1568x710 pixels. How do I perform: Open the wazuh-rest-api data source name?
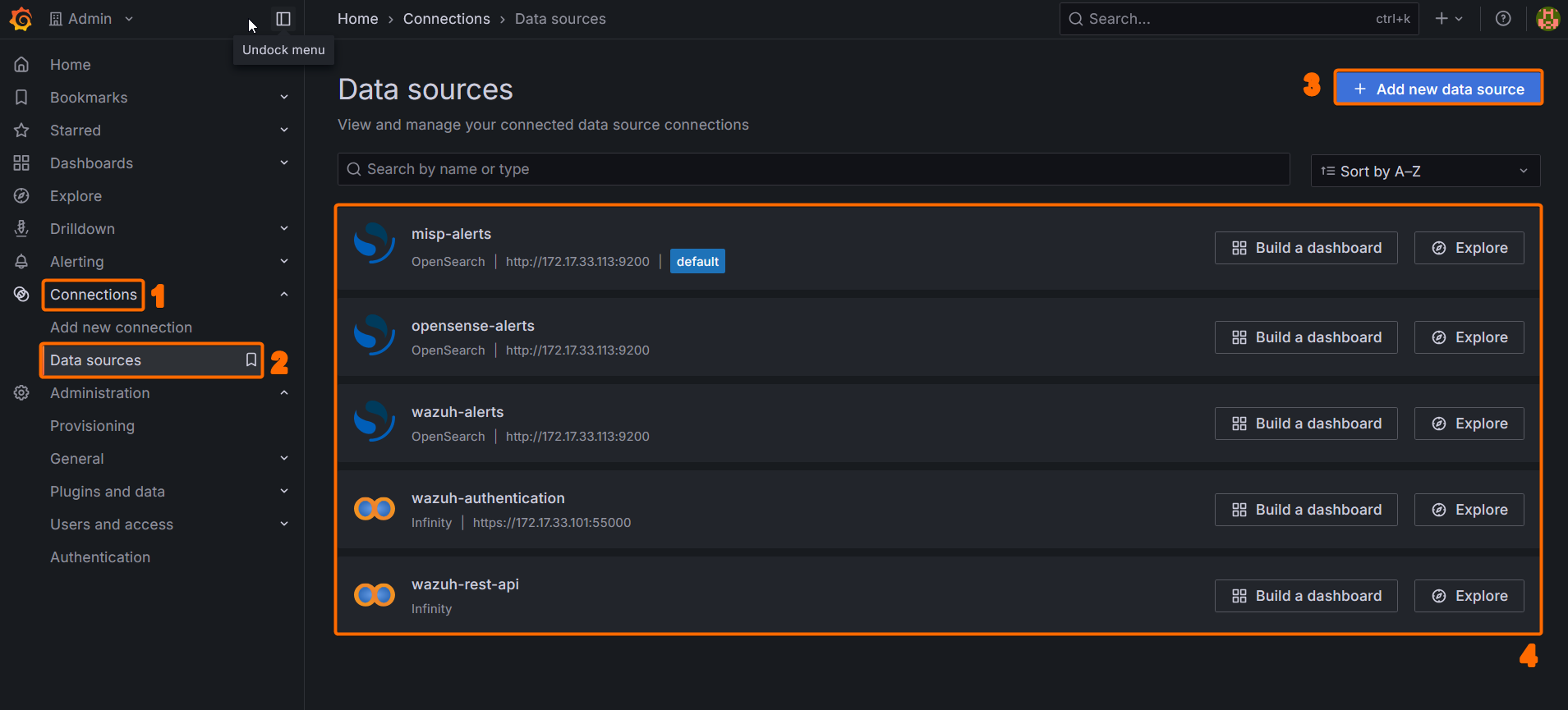pyautogui.click(x=465, y=584)
